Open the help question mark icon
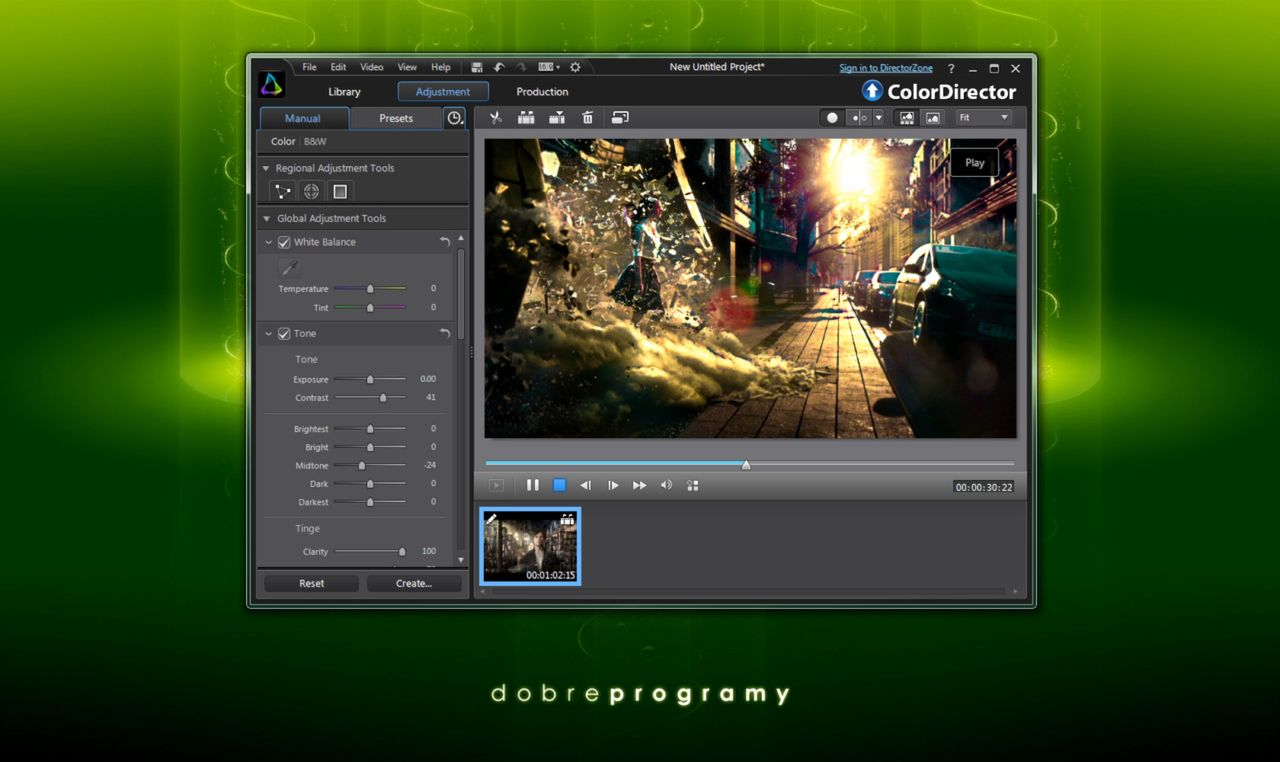 (x=951, y=68)
